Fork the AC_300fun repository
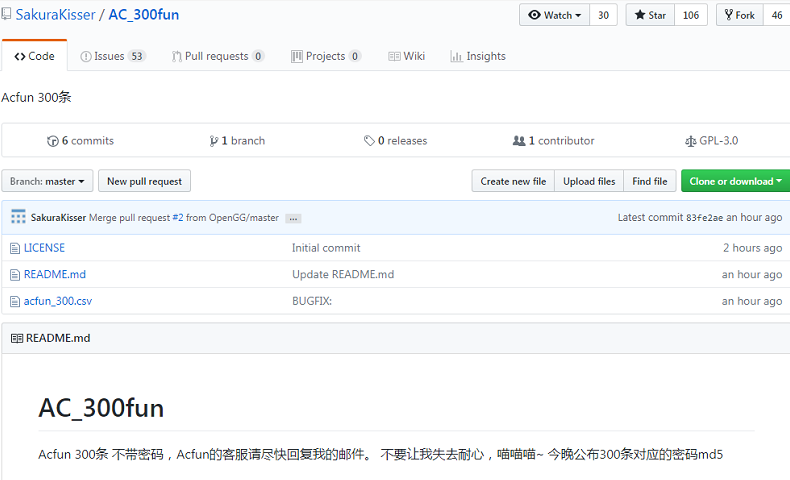 coord(739,15)
